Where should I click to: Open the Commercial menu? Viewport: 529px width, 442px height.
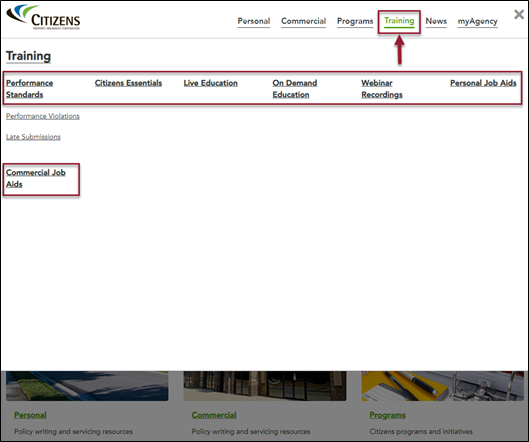(303, 21)
